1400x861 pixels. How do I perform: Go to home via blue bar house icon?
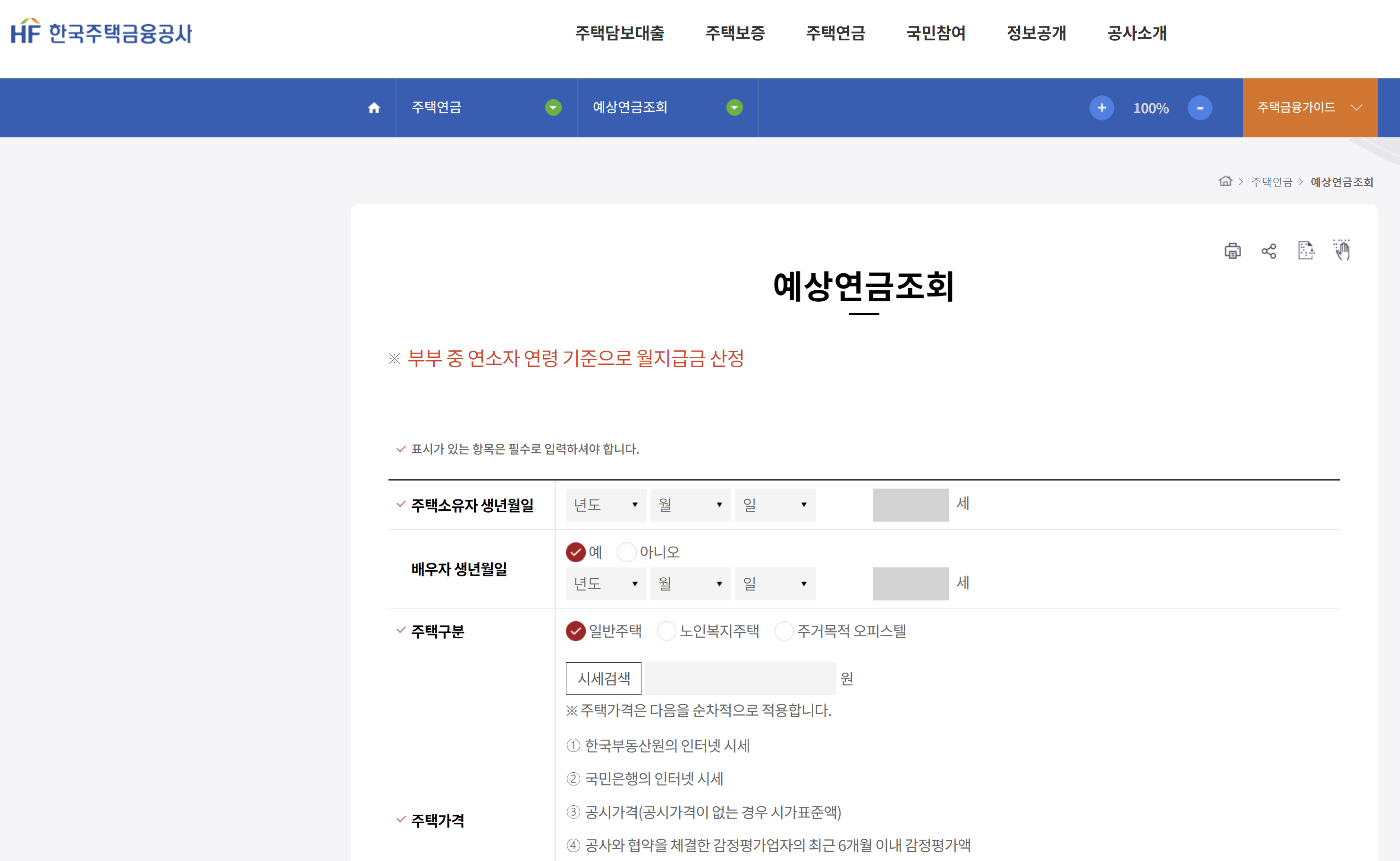pyautogui.click(x=373, y=108)
